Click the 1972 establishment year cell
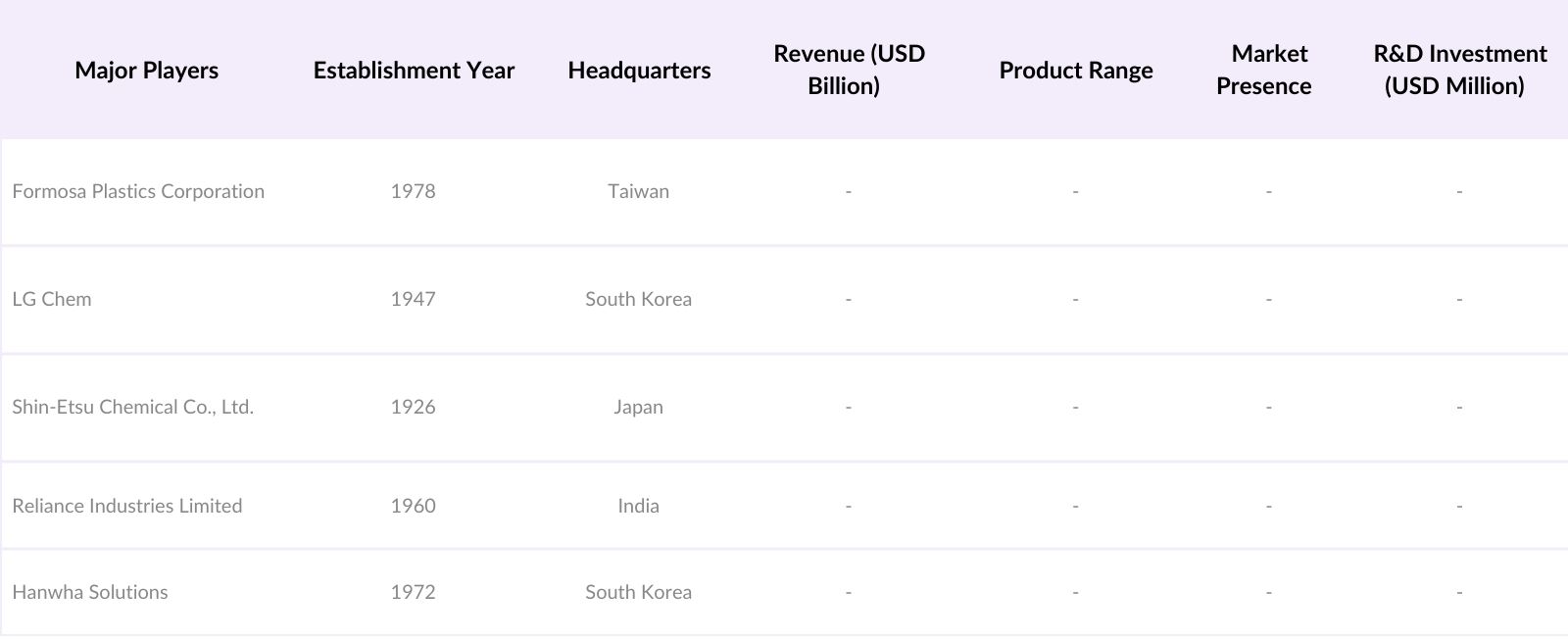1568x640 pixels. 413,592
